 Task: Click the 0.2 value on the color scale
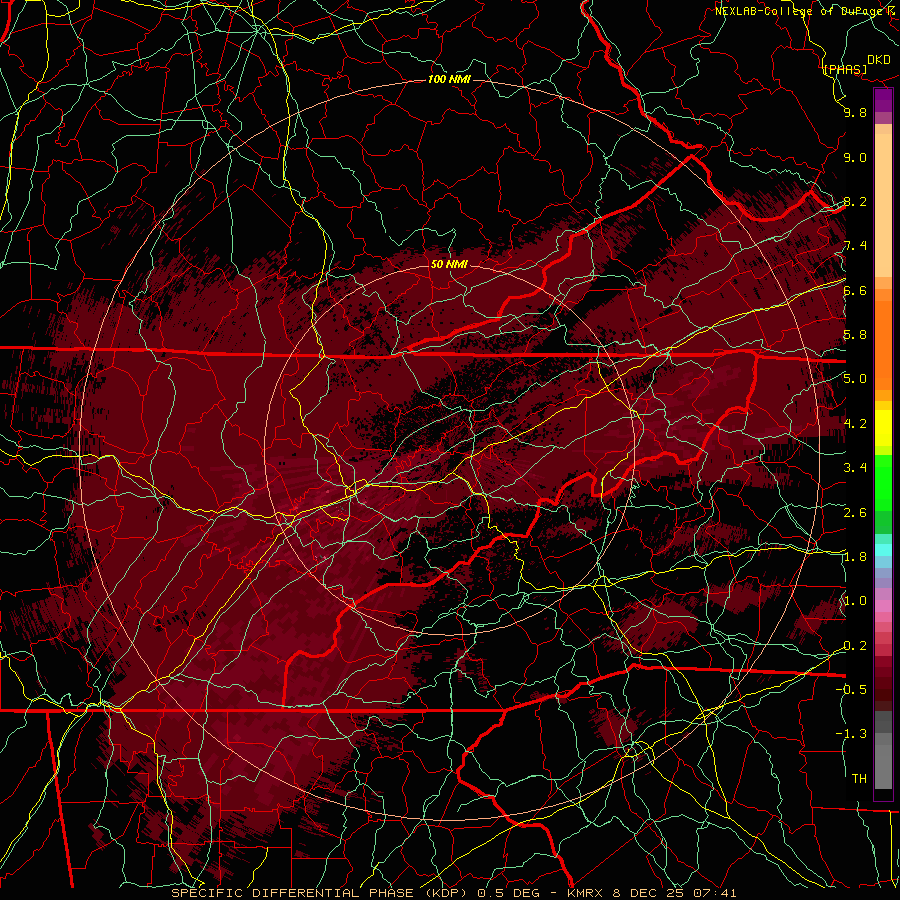click(x=855, y=646)
